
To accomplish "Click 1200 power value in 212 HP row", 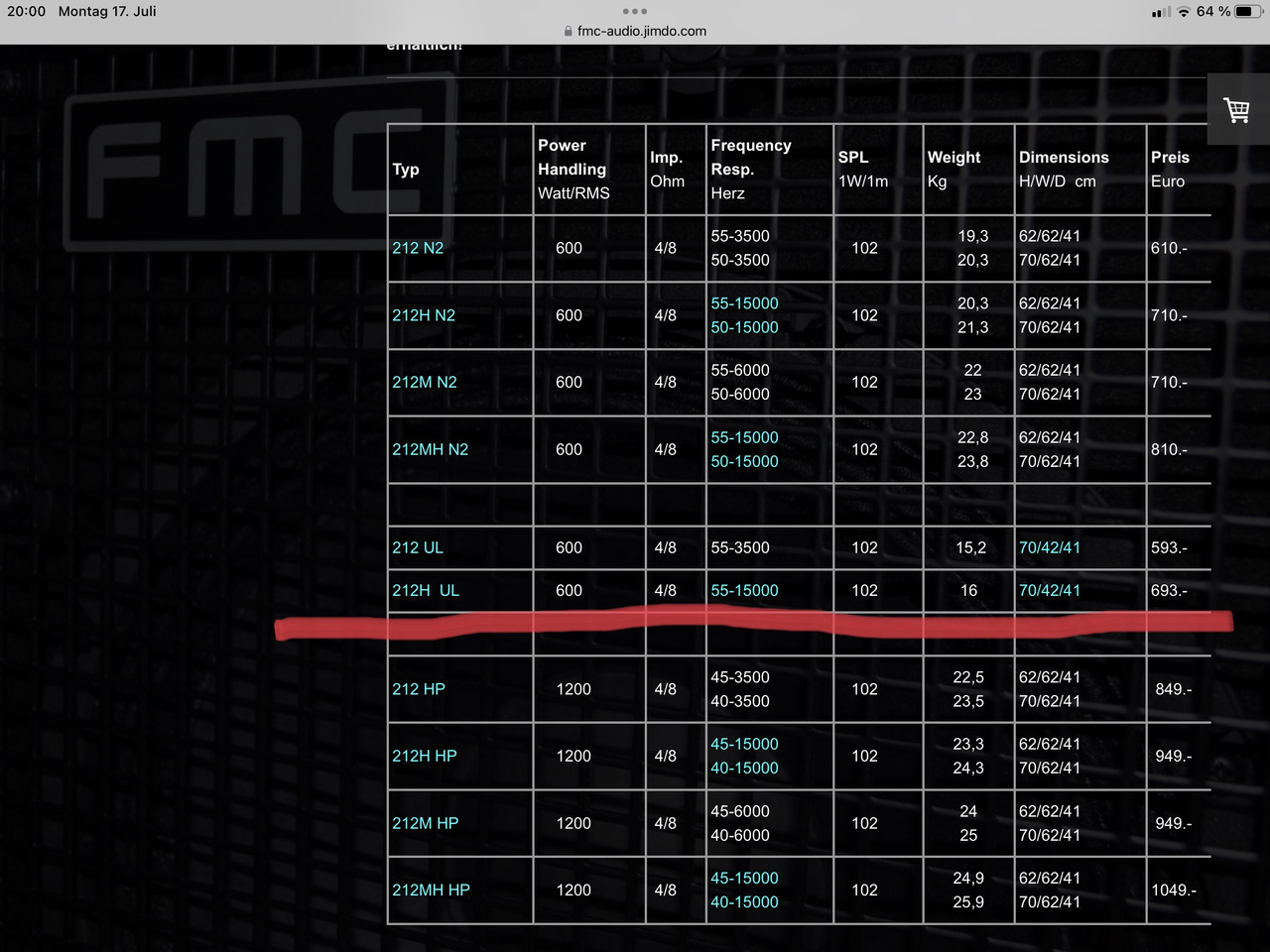I will point(573,689).
